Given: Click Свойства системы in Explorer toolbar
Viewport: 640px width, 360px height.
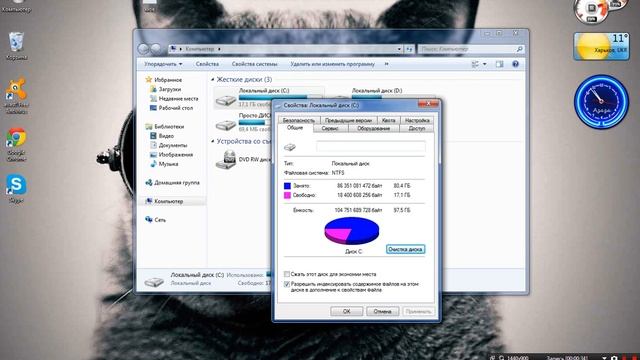Looking at the screenshot, I should pos(254,64).
